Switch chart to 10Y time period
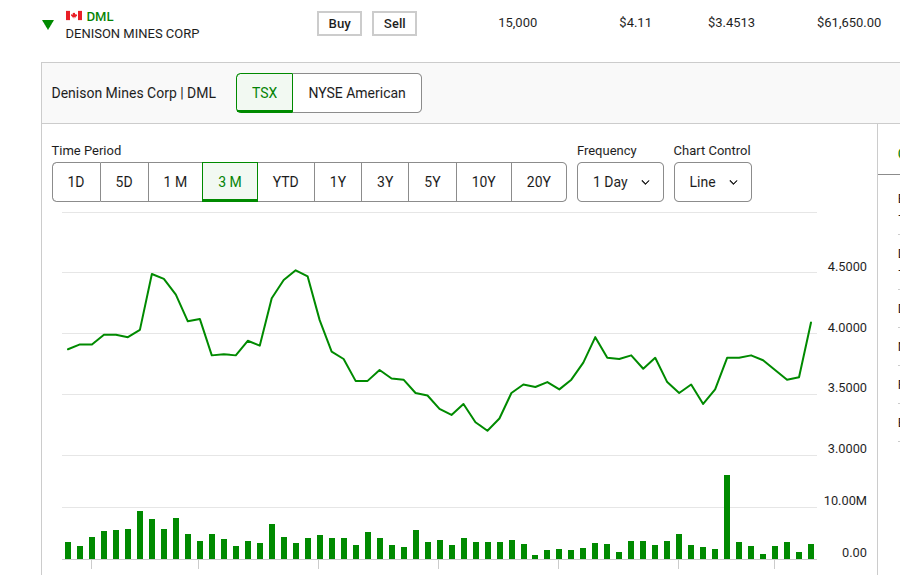The height and width of the screenshot is (575, 900). pyautogui.click(x=484, y=182)
